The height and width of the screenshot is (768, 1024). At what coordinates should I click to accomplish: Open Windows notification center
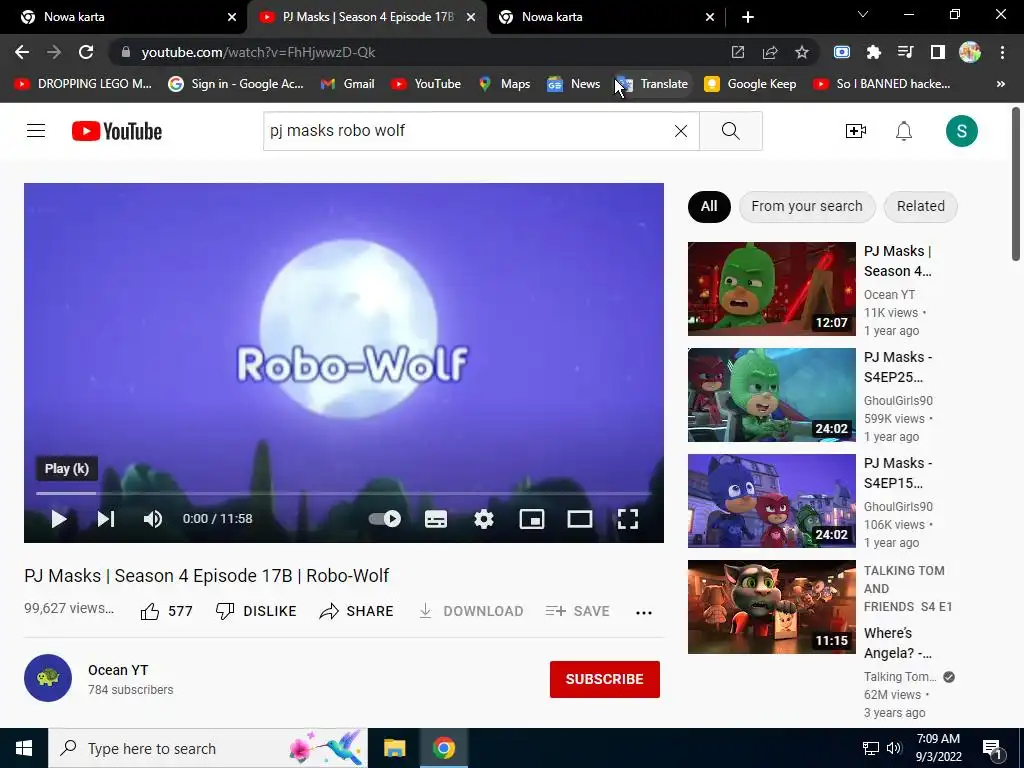point(992,748)
